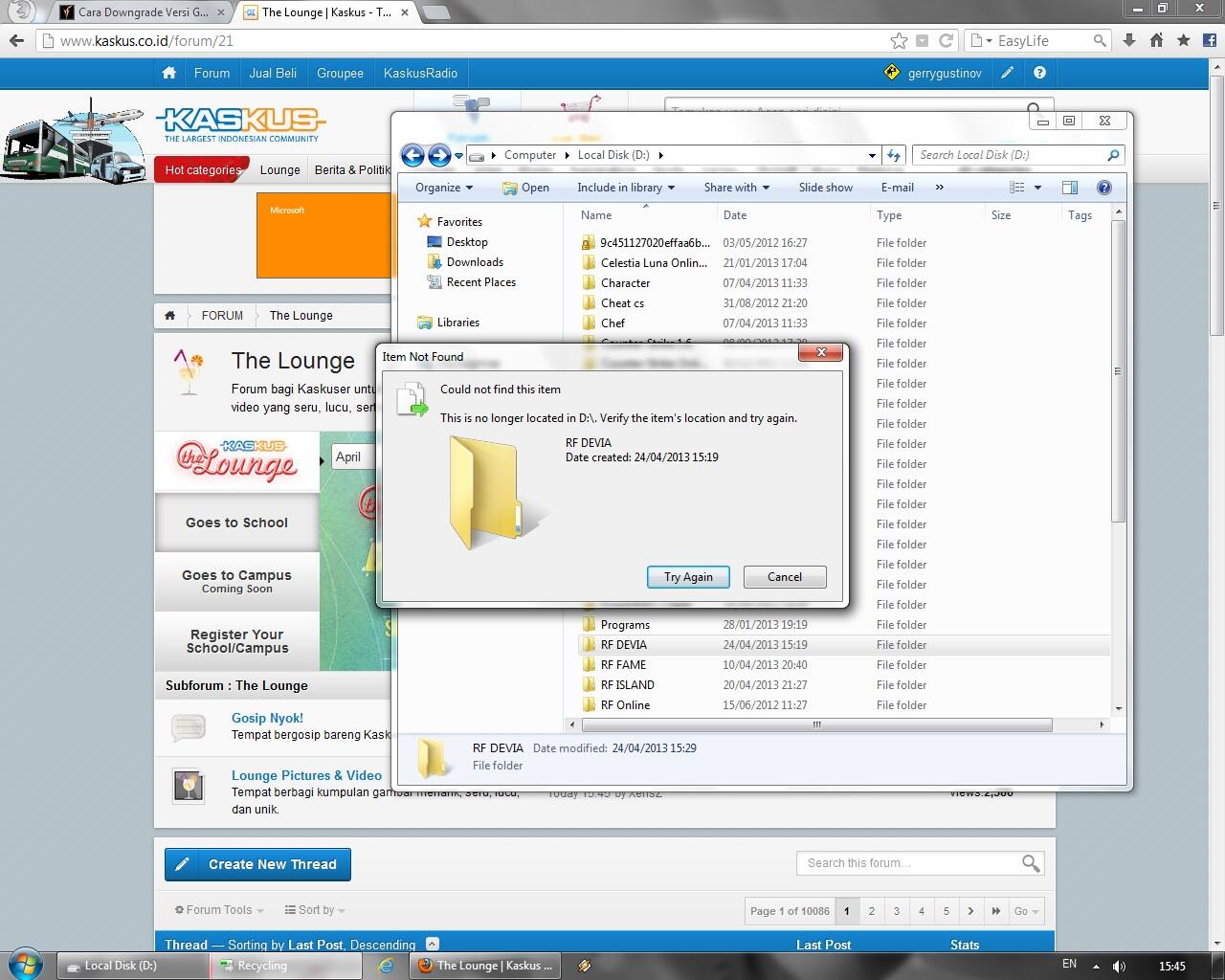Open the Include in library dropdown
This screenshot has height=980, width=1225.
[x=626, y=188]
